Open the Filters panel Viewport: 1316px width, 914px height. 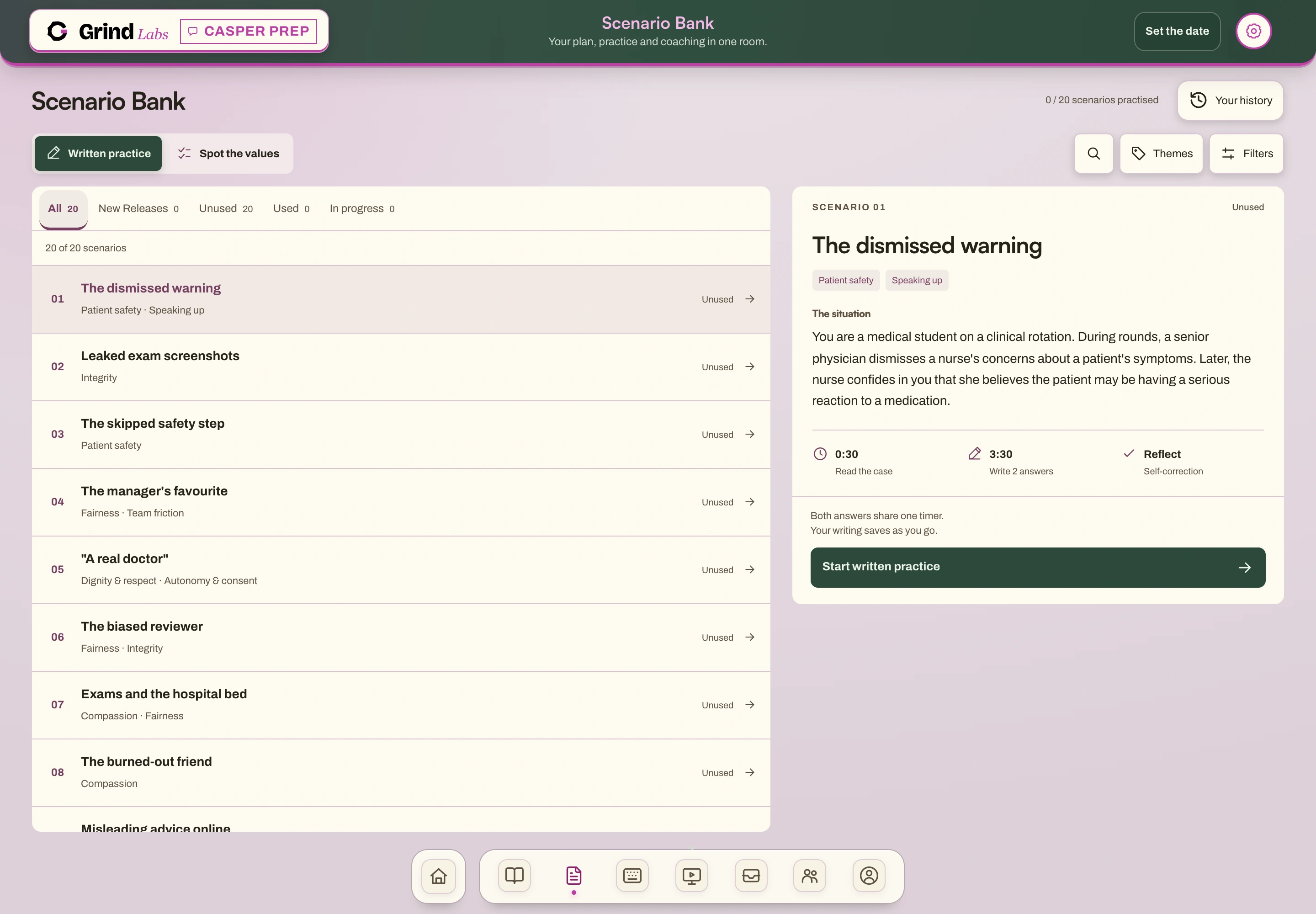coord(1246,154)
